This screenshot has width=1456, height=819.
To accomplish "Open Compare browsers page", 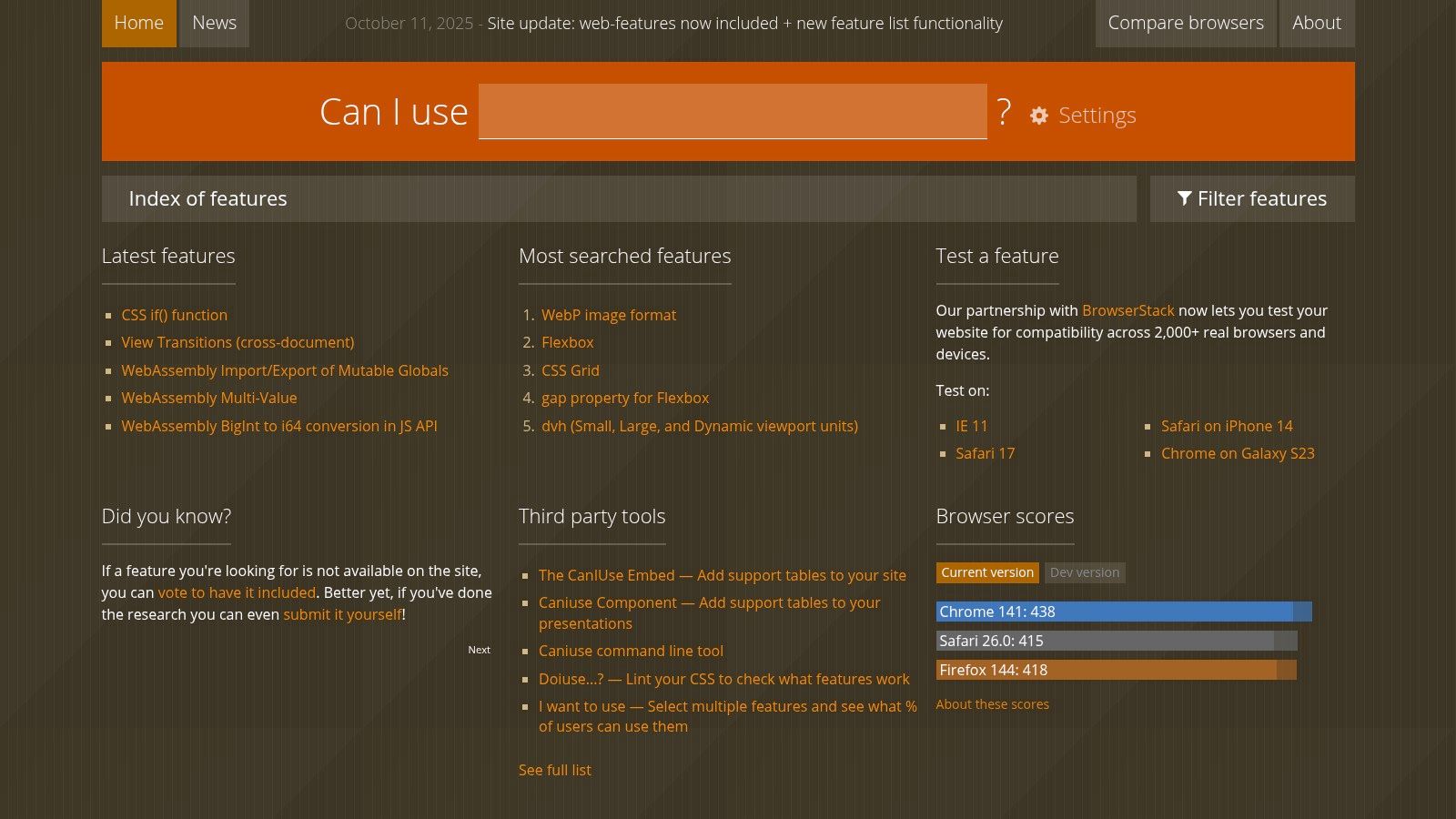I will point(1186,23).
